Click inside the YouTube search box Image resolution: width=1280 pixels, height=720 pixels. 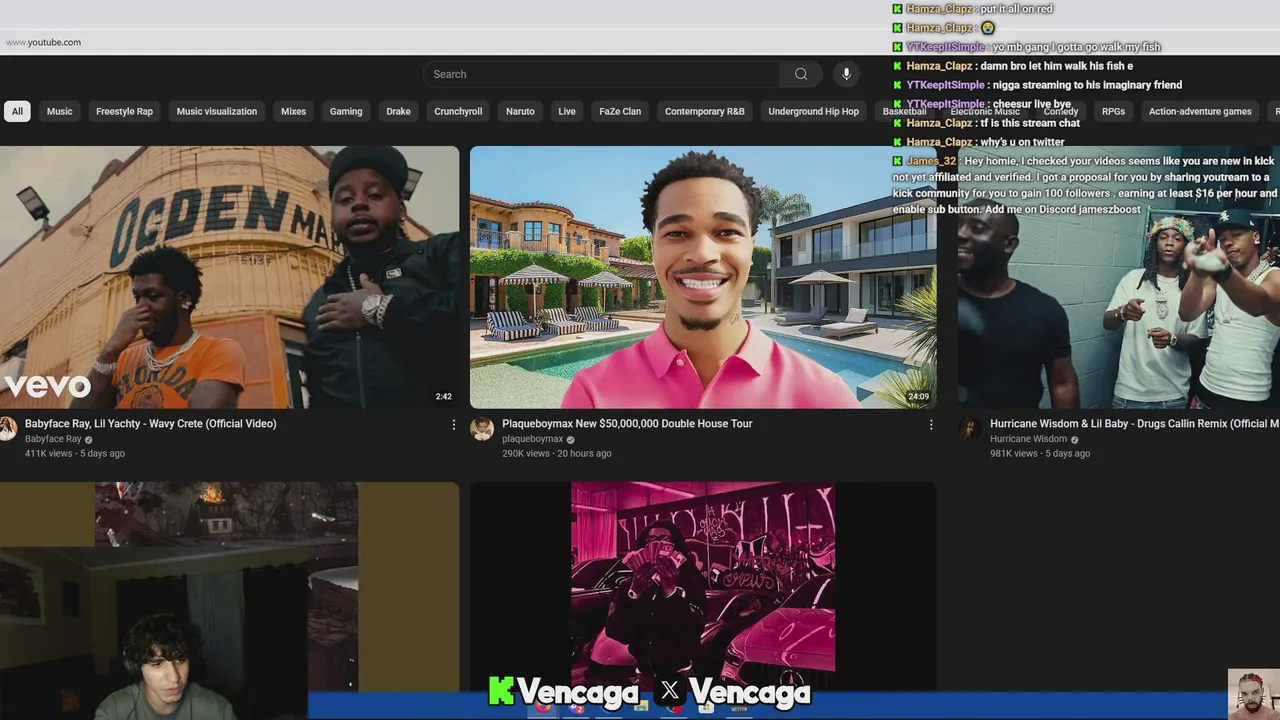pos(601,74)
